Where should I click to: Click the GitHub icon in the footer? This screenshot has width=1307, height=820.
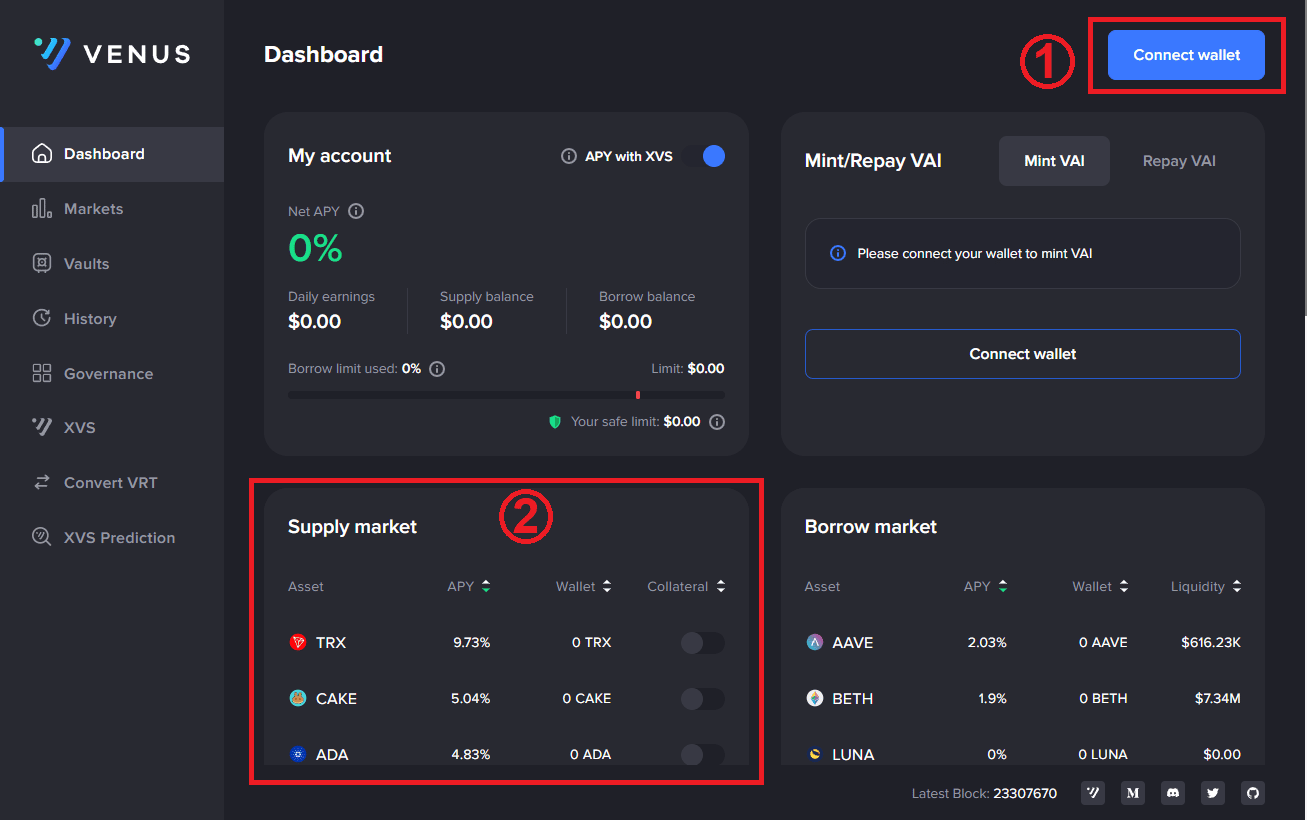[x=1252, y=793]
